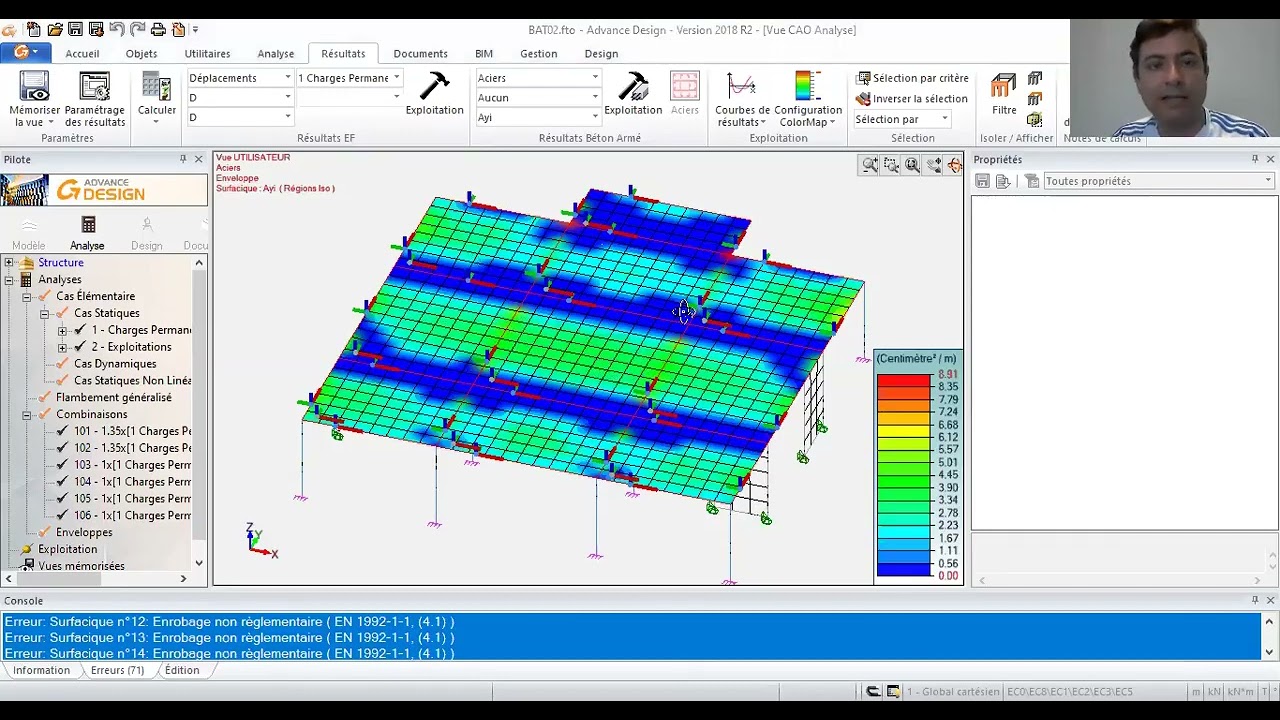Screen dimensions: 1280x720
Task: Open Configuration ColorMap
Action: pos(808,100)
